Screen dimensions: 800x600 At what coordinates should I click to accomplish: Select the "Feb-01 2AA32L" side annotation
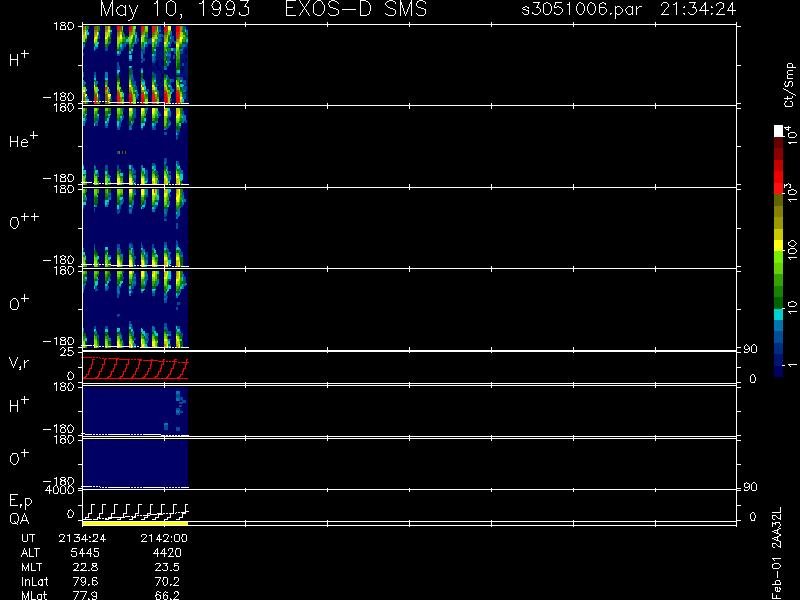777,553
